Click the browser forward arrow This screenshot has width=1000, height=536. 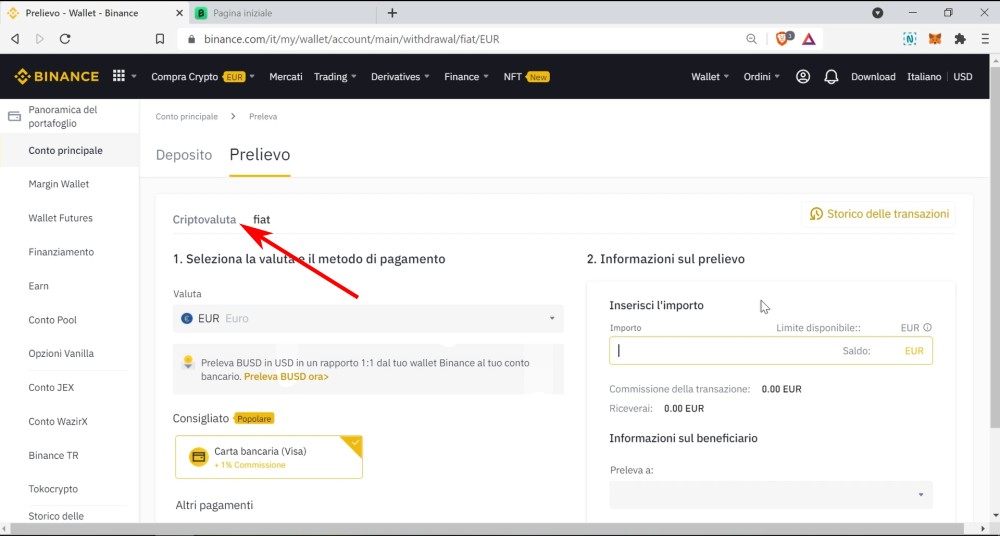tap(40, 39)
